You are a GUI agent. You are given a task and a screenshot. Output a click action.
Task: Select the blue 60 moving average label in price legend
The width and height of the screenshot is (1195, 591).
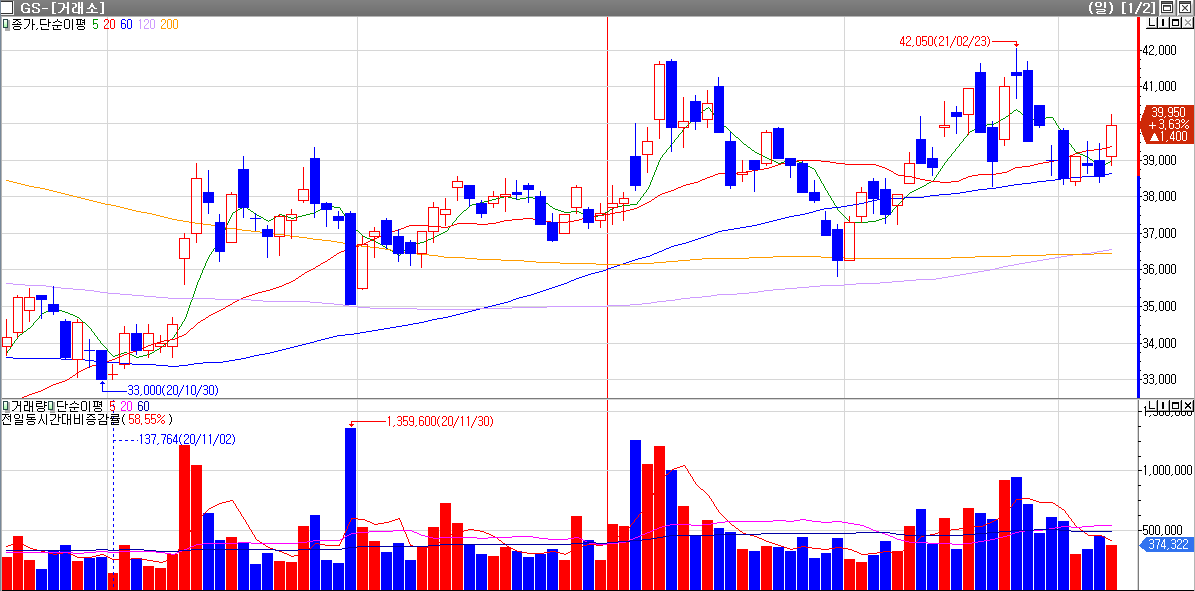point(127,24)
